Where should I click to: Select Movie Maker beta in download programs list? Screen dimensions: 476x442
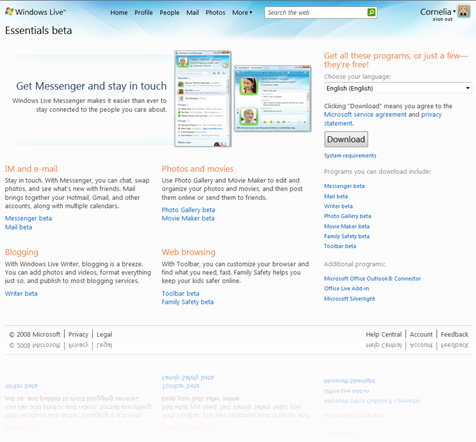347,226
